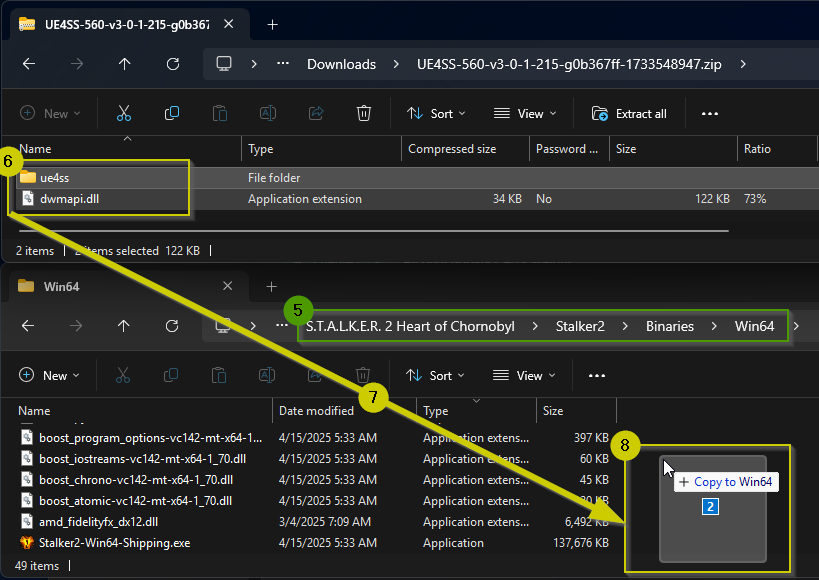This screenshot has height=580, width=819.
Task: Refresh the Win64 window
Action: click(x=172, y=326)
